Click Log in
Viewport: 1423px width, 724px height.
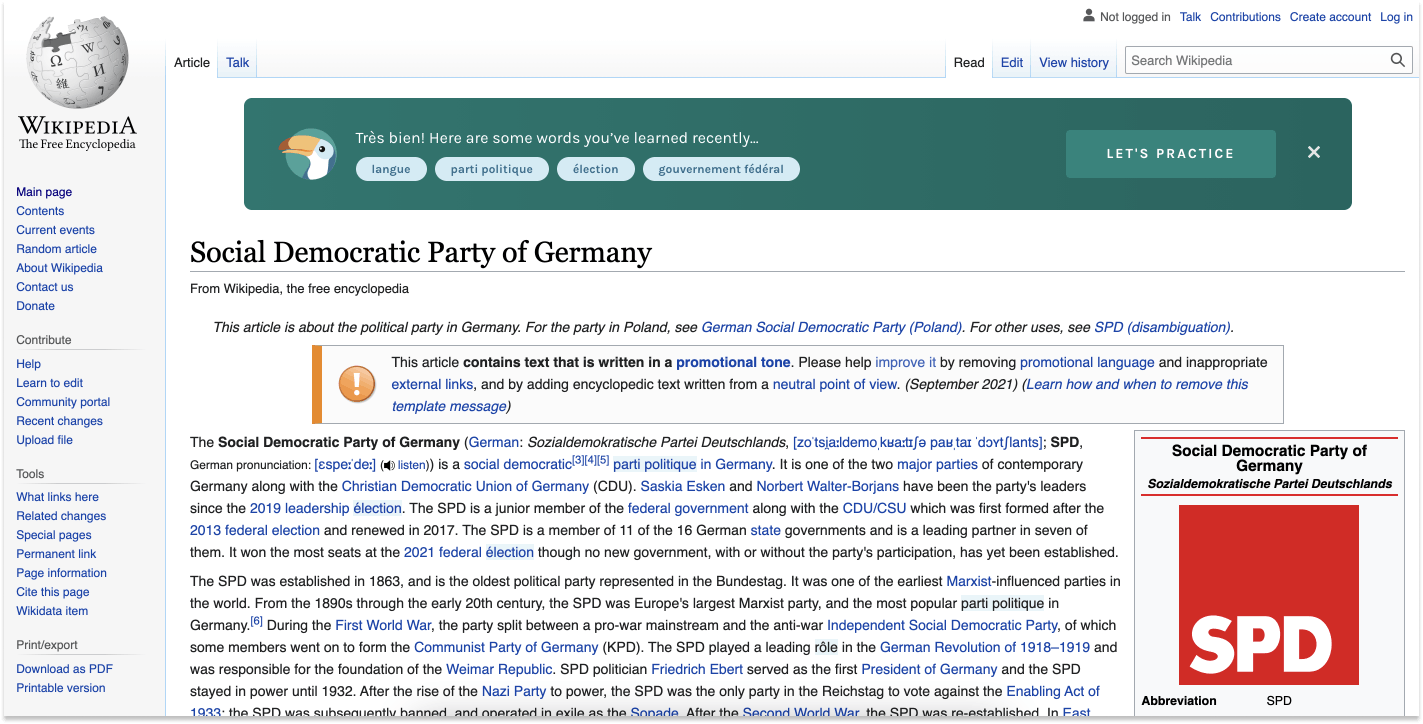click(1397, 17)
